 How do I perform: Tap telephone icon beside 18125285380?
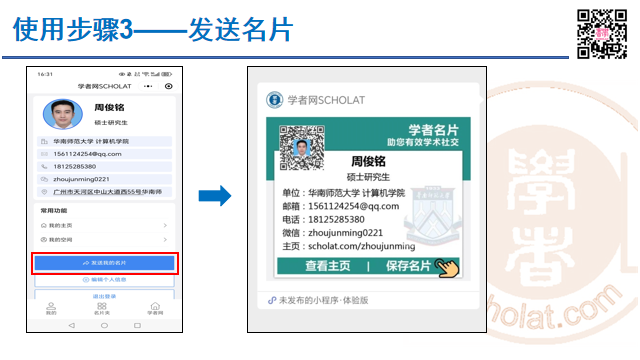click(44, 167)
